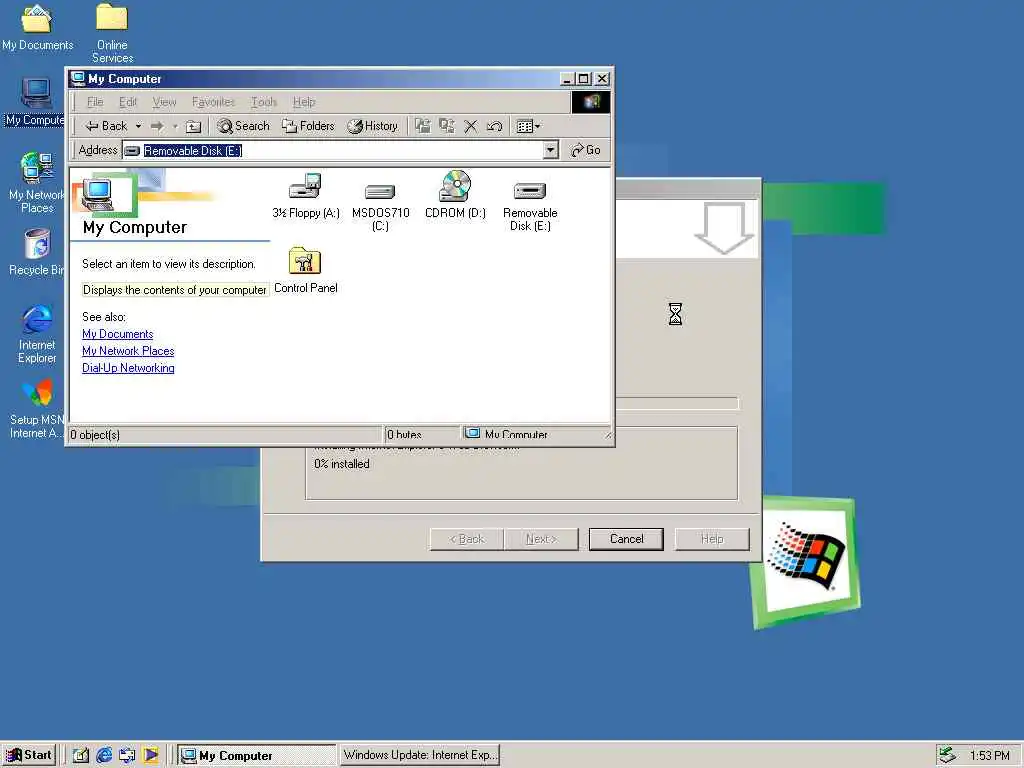Click the Move To toolbar icon
Viewport: 1024px width, 768px height.
(x=423, y=126)
